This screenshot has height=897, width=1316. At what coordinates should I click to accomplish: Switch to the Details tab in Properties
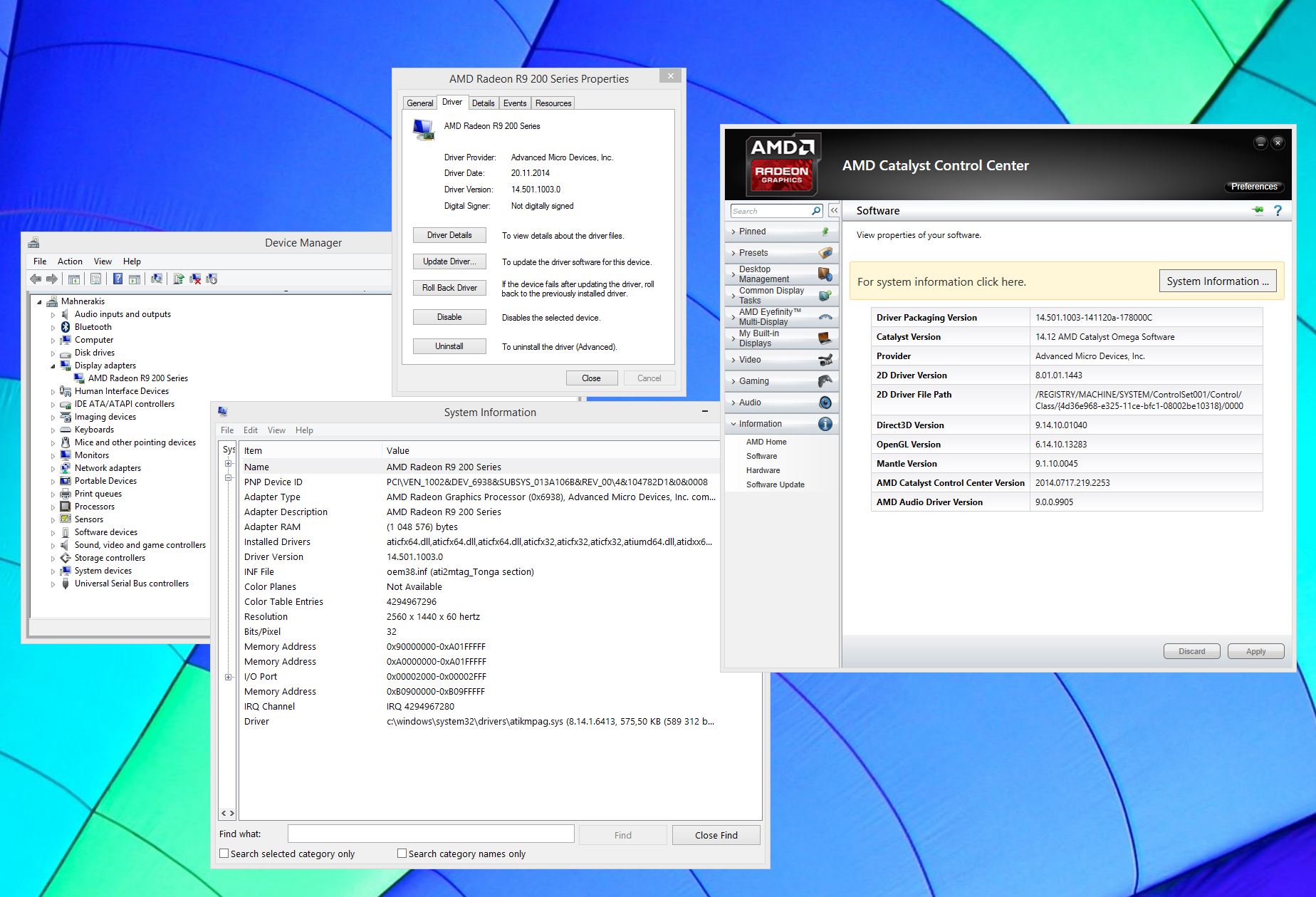click(483, 103)
